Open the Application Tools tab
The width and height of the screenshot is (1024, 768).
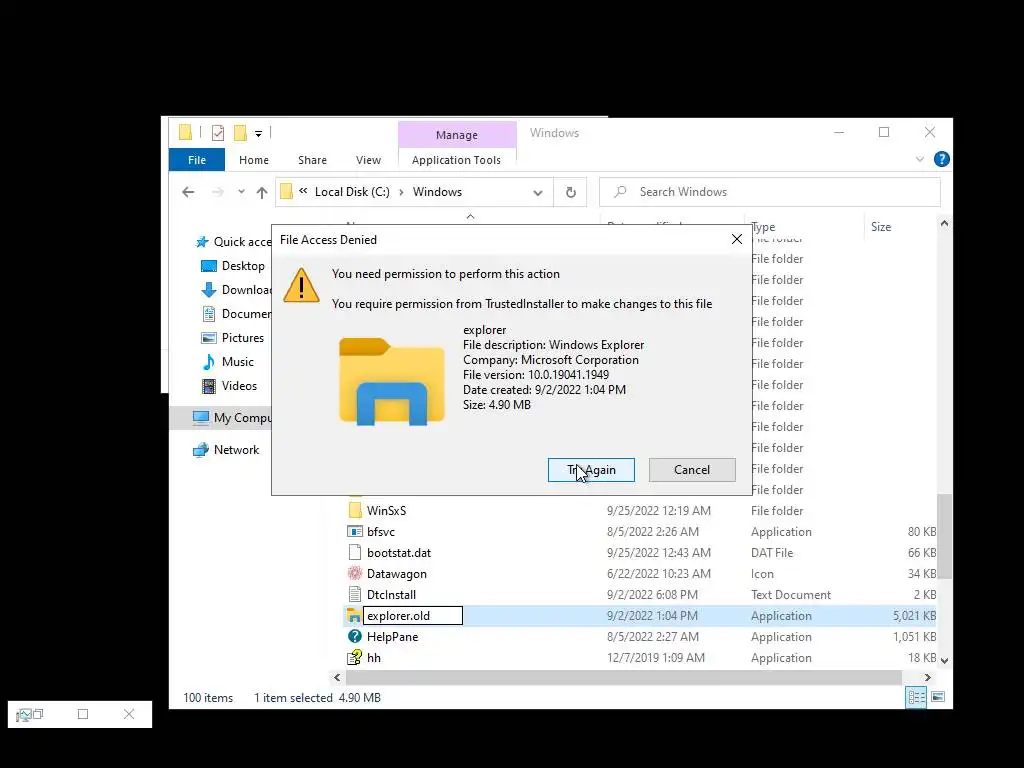coord(456,160)
